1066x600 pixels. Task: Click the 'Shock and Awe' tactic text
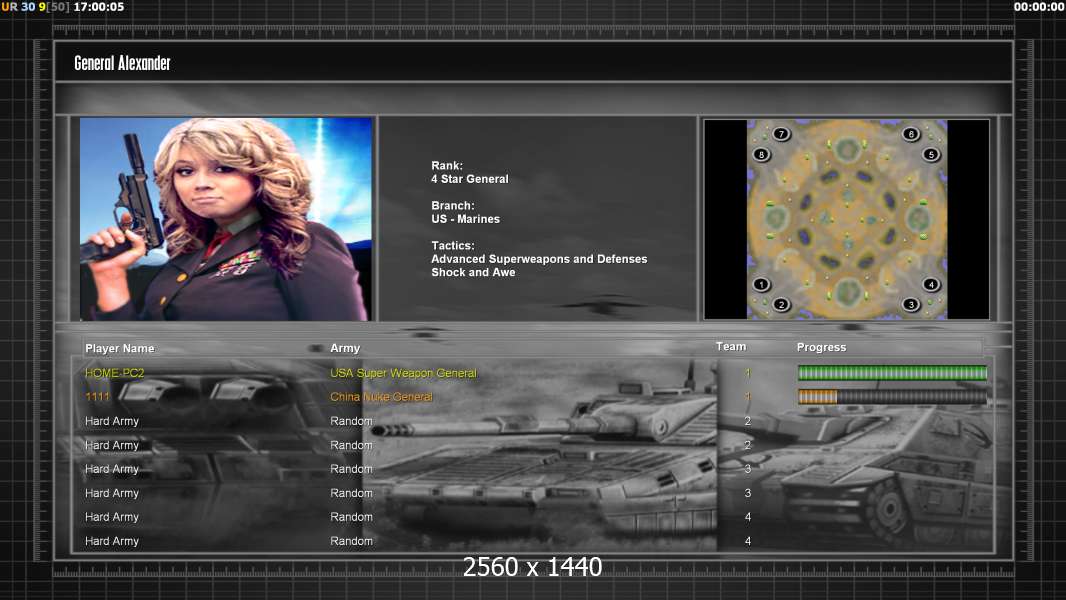(x=473, y=272)
